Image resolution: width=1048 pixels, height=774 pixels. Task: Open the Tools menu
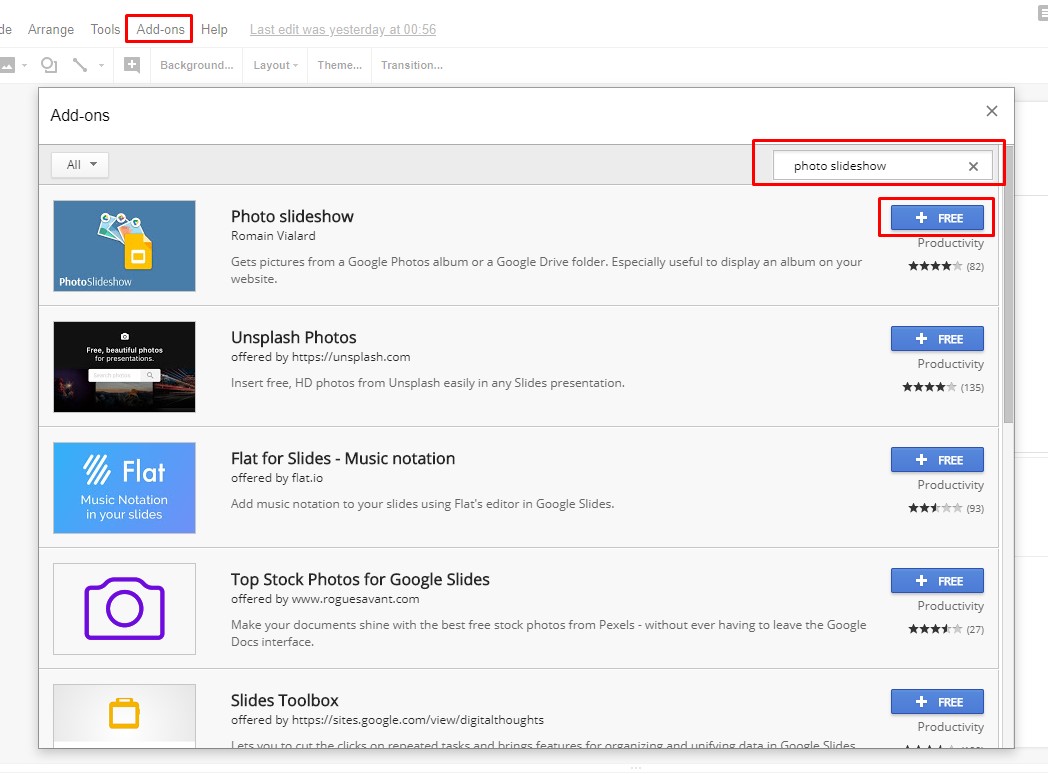coord(105,29)
